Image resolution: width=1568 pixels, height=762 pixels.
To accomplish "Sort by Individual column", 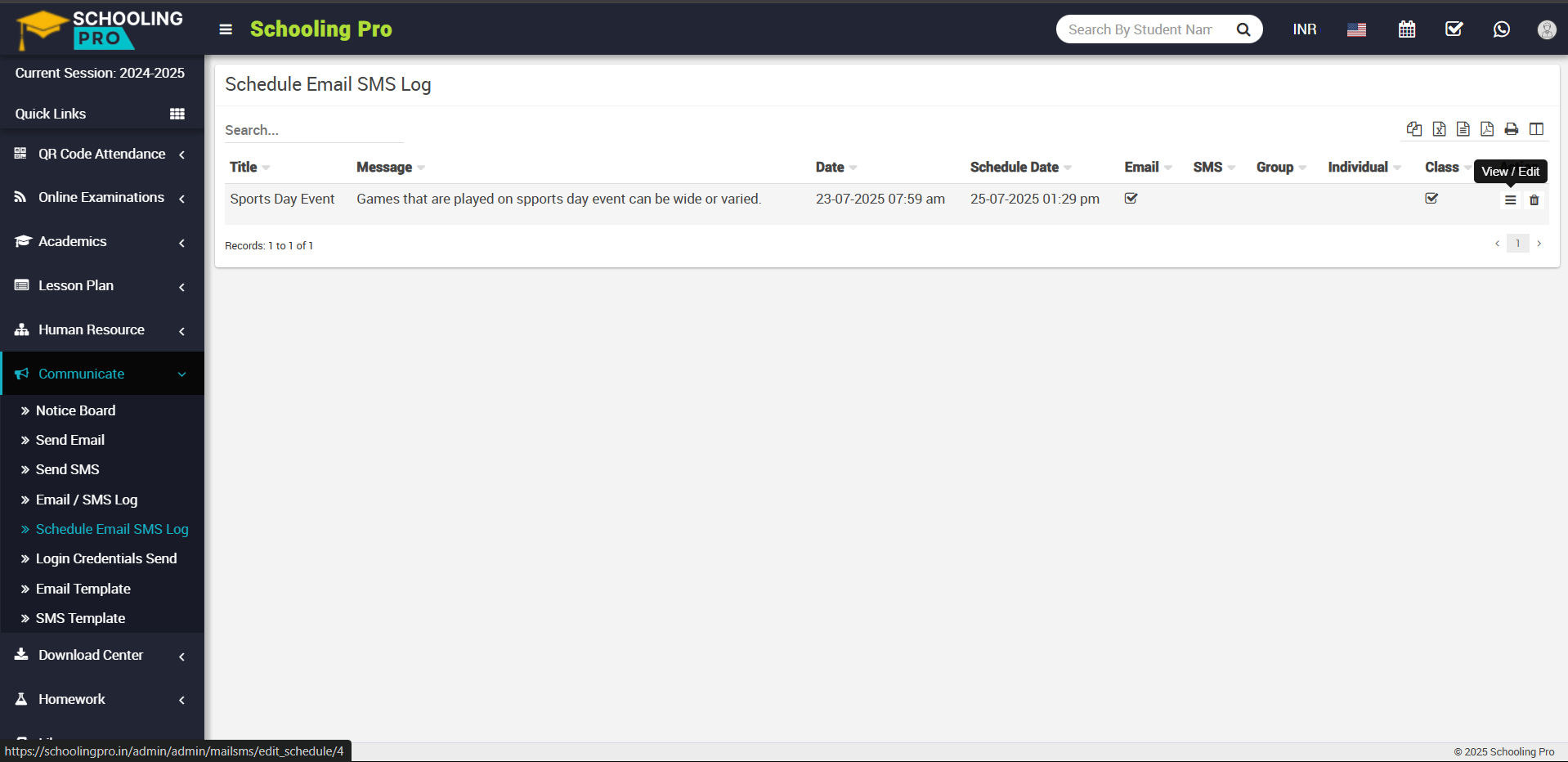I will tap(1364, 167).
